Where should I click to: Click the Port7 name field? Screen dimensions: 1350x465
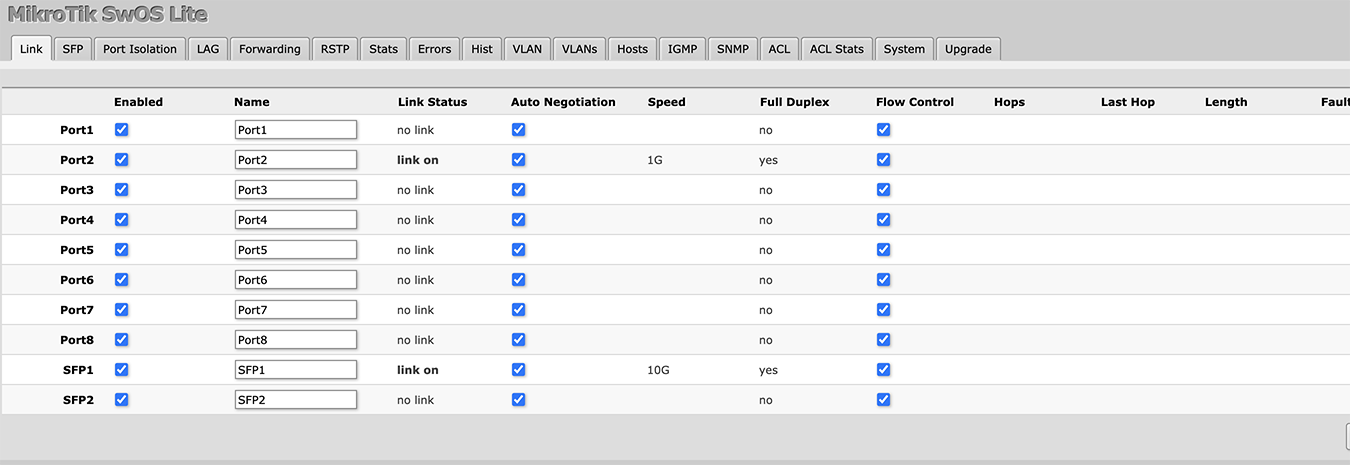tap(296, 310)
